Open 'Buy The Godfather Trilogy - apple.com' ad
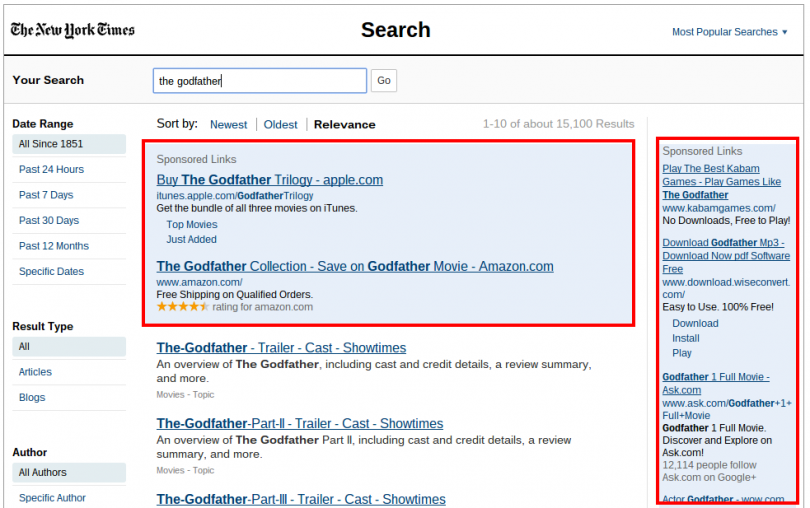This screenshot has width=810, height=508. pyautogui.click(x=270, y=180)
